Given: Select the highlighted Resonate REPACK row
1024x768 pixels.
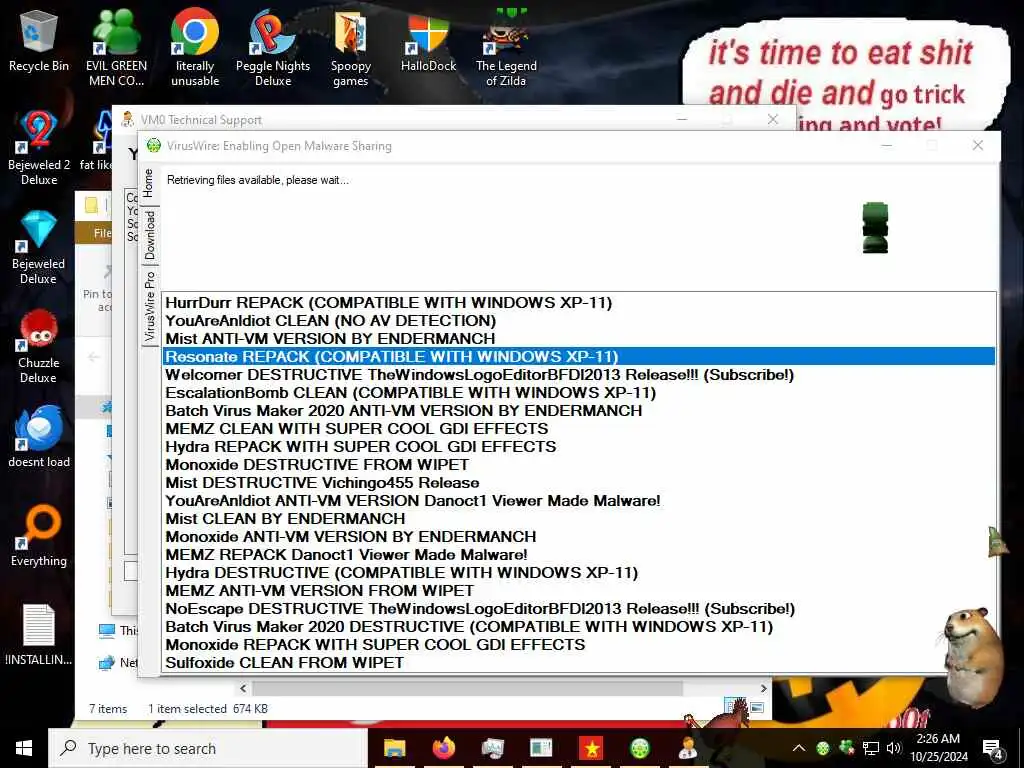Looking at the screenshot, I should [x=578, y=357].
